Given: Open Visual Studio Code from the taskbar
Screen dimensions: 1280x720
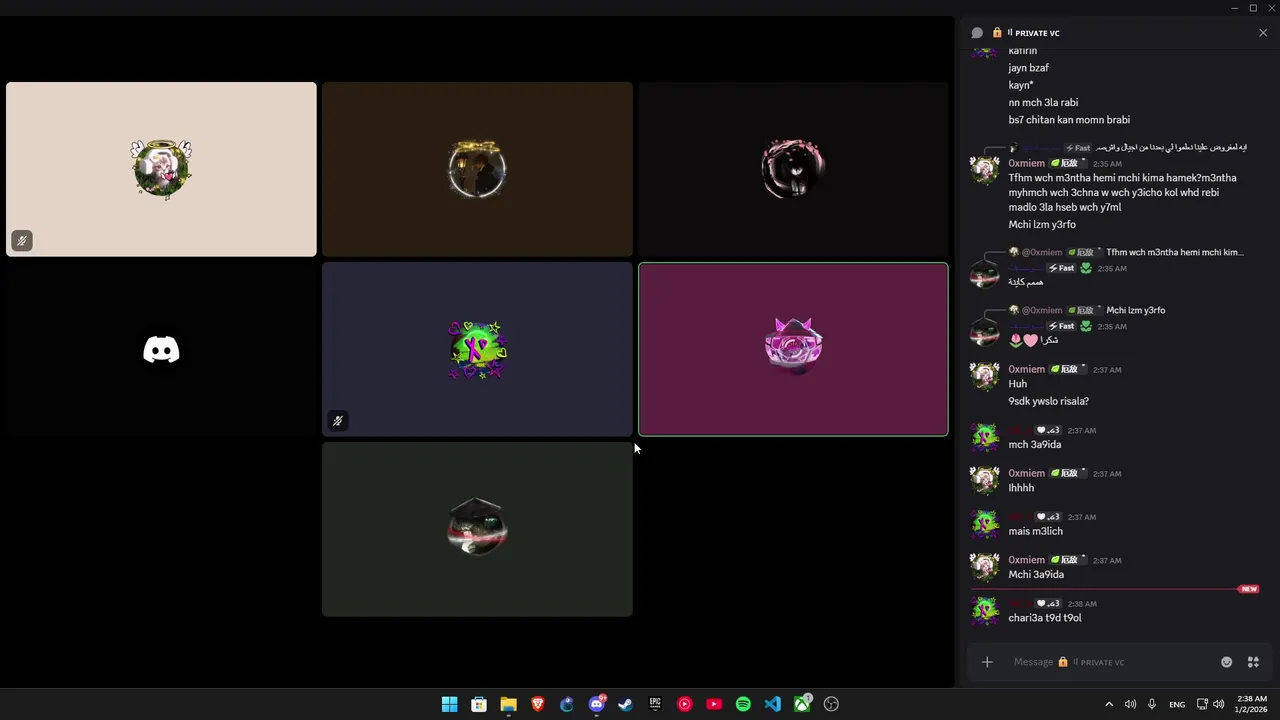Looking at the screenshot, I should click(772, 704).
